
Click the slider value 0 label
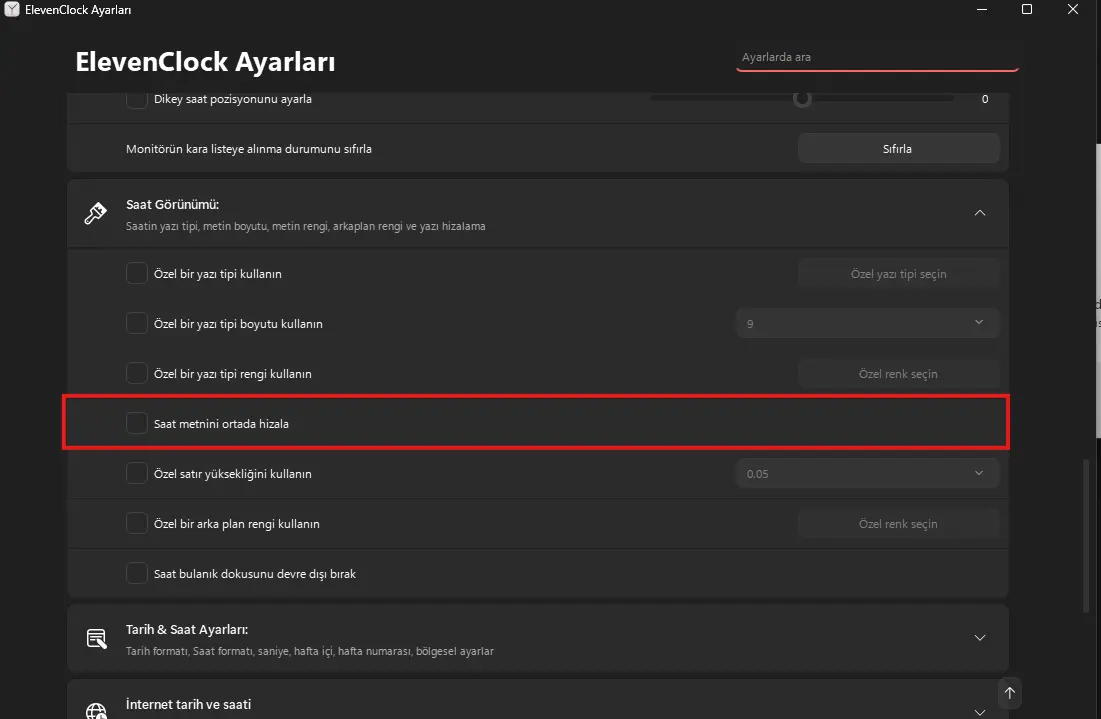tap(984, 99)
